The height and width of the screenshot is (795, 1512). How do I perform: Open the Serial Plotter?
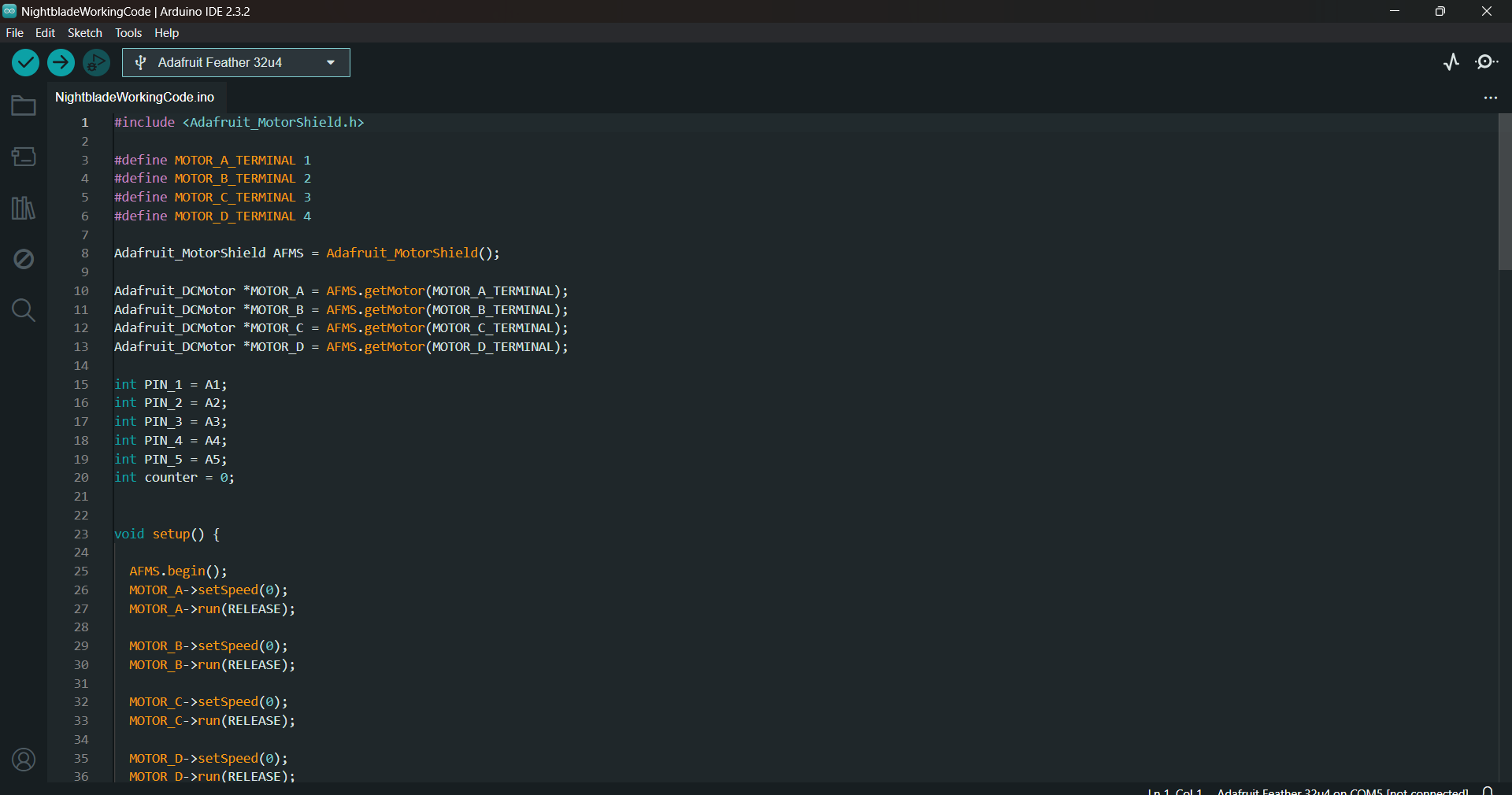click(x=1451, y=62)
